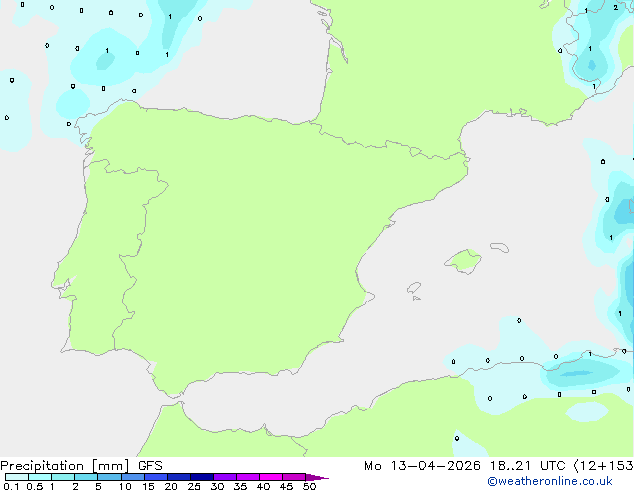Image resolution: width=634 pixels, height=490 pixels.
Task: Click the '25' legend scale number
Action: click(x=194, y=486)
